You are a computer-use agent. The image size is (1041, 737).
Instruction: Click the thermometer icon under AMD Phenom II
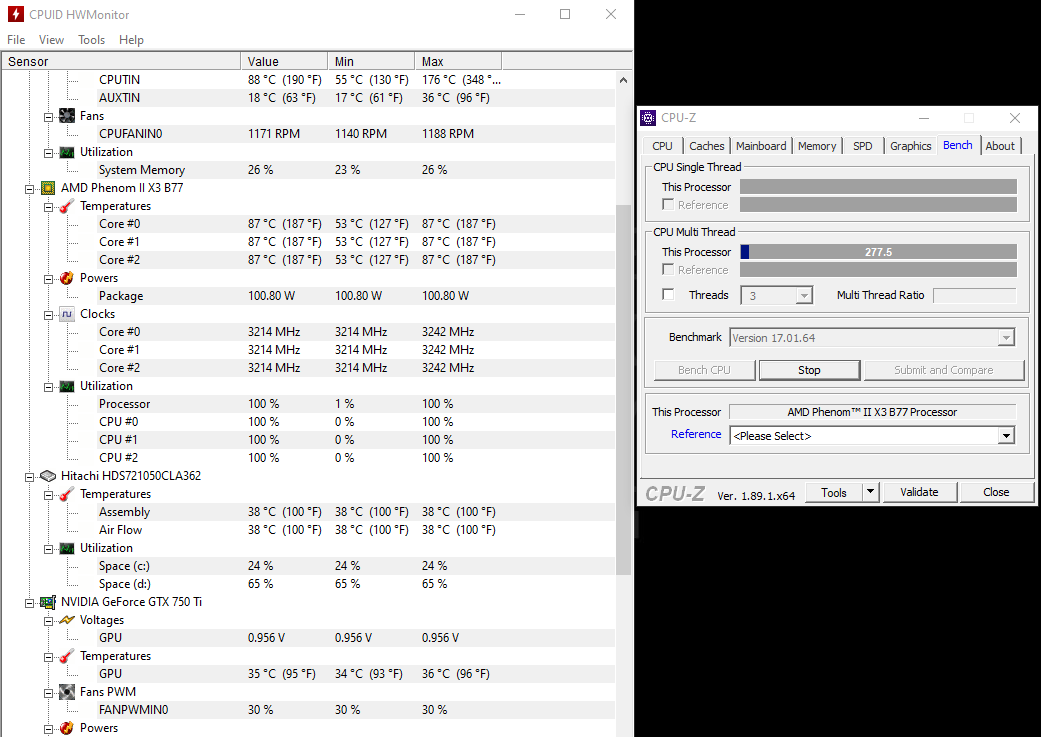[67, 206]
